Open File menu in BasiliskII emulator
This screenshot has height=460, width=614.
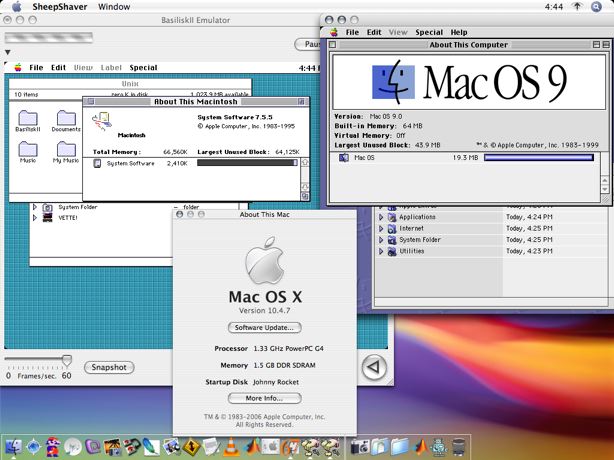(36, 68)
